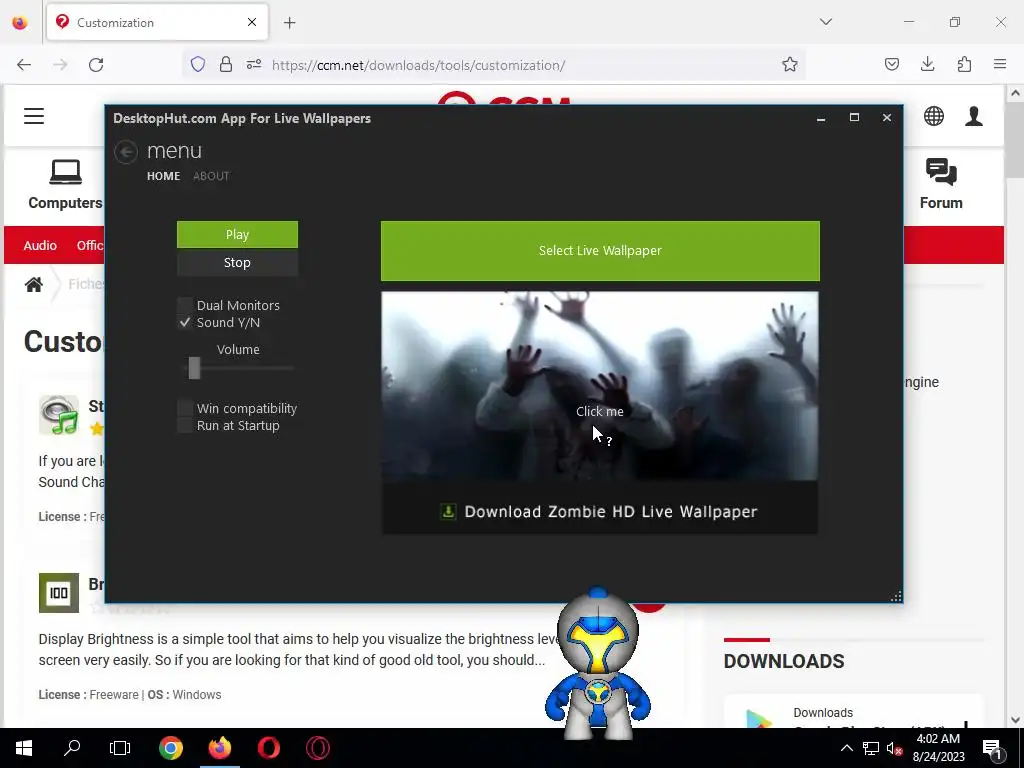Click the Firefox taskbar icon
The width and height of the screenshot is (1024, 768).
pos(219,748)
